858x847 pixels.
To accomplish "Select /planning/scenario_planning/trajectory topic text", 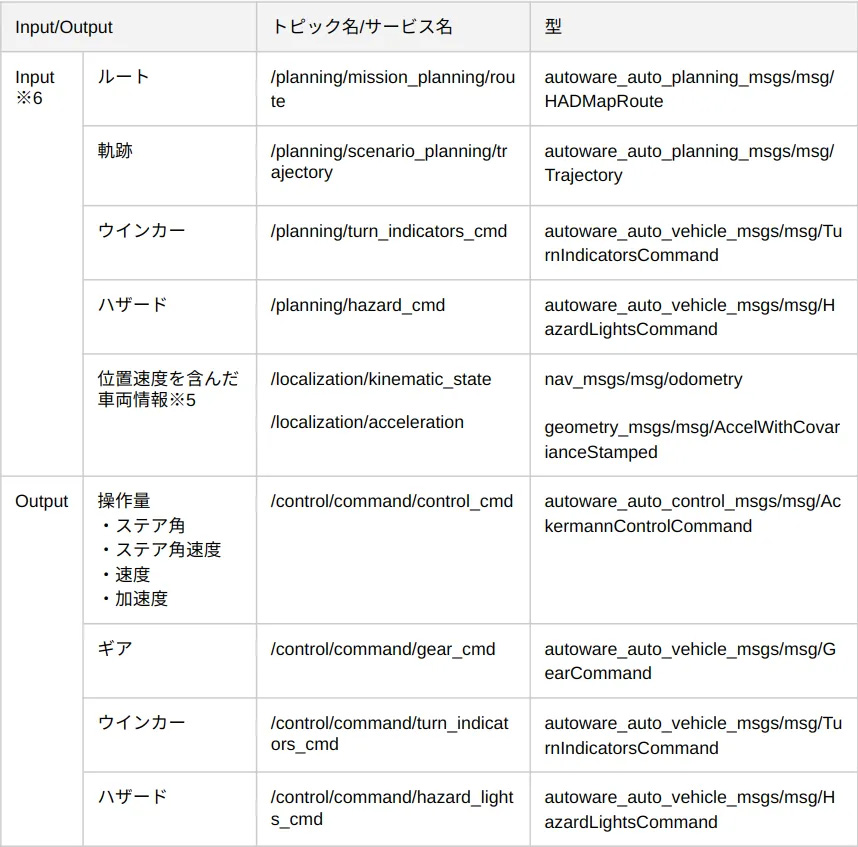I will (389, 161).
